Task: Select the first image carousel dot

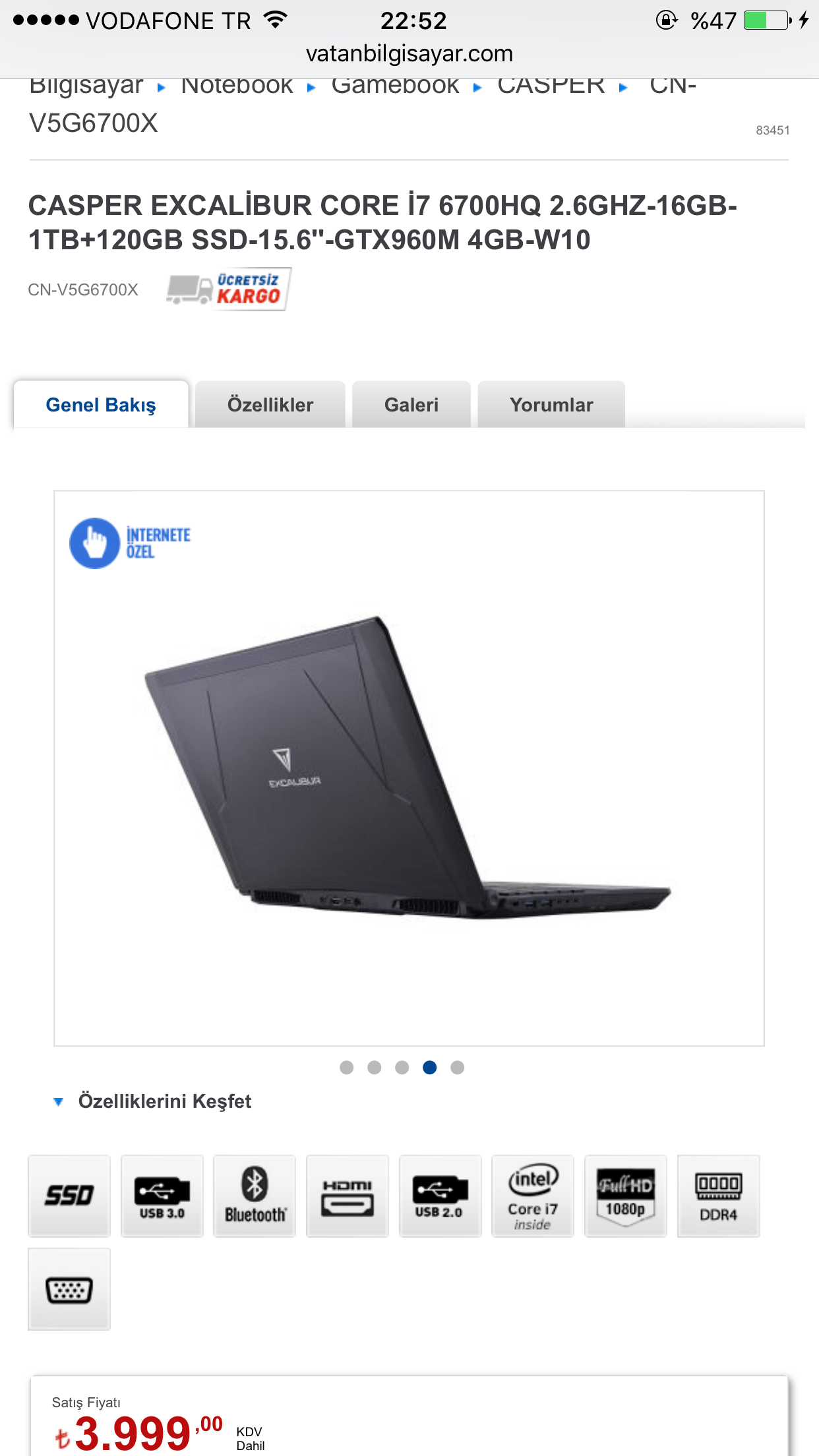Action: click(x=346, y=1067)
